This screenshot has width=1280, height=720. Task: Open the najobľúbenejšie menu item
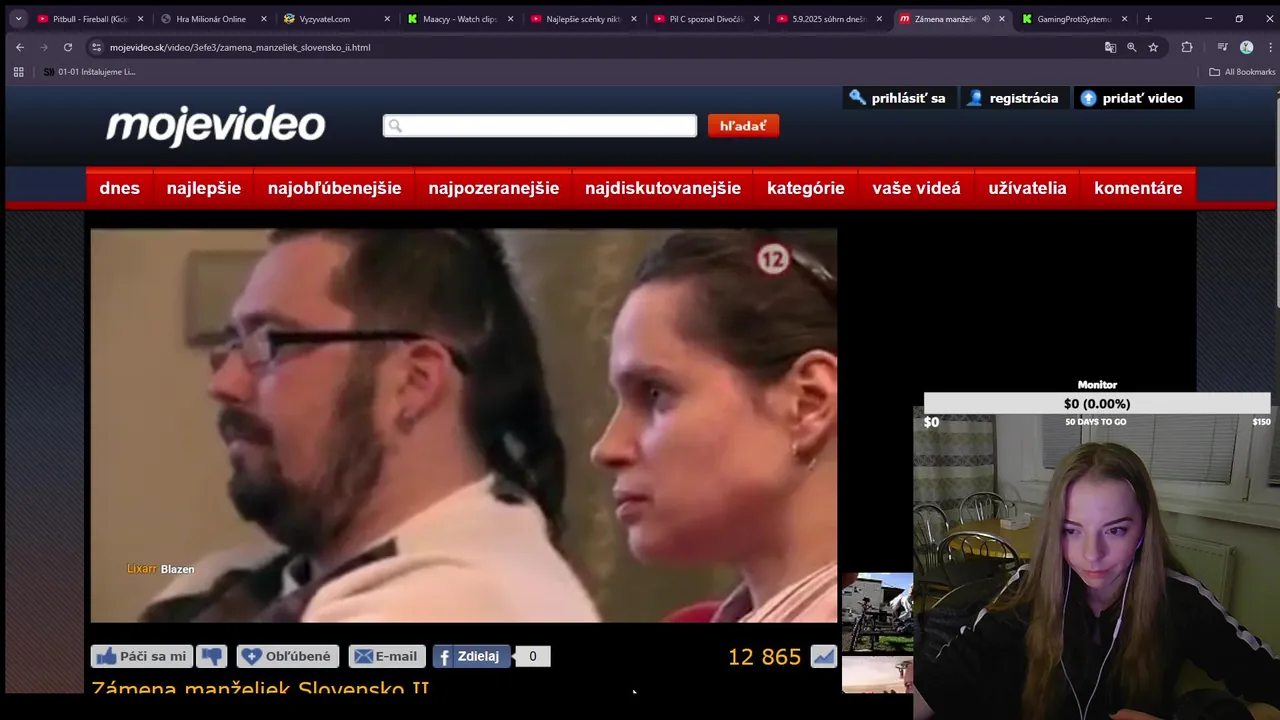[334, 188]
